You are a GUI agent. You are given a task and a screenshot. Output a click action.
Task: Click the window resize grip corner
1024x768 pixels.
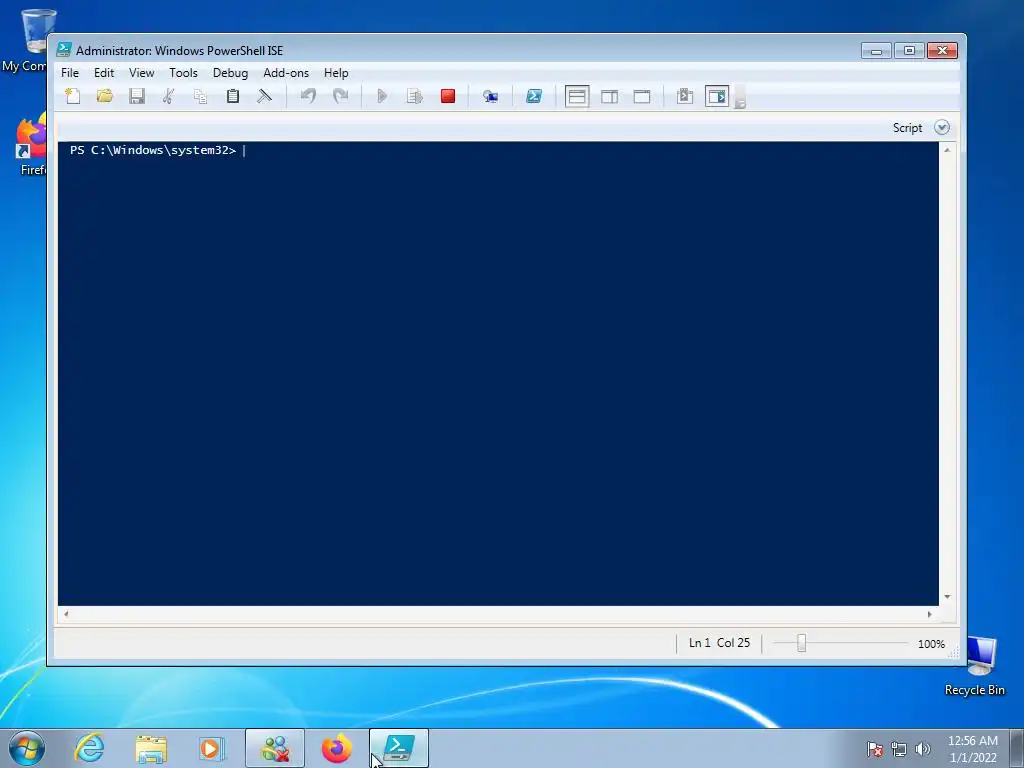[x=953, y=652]
